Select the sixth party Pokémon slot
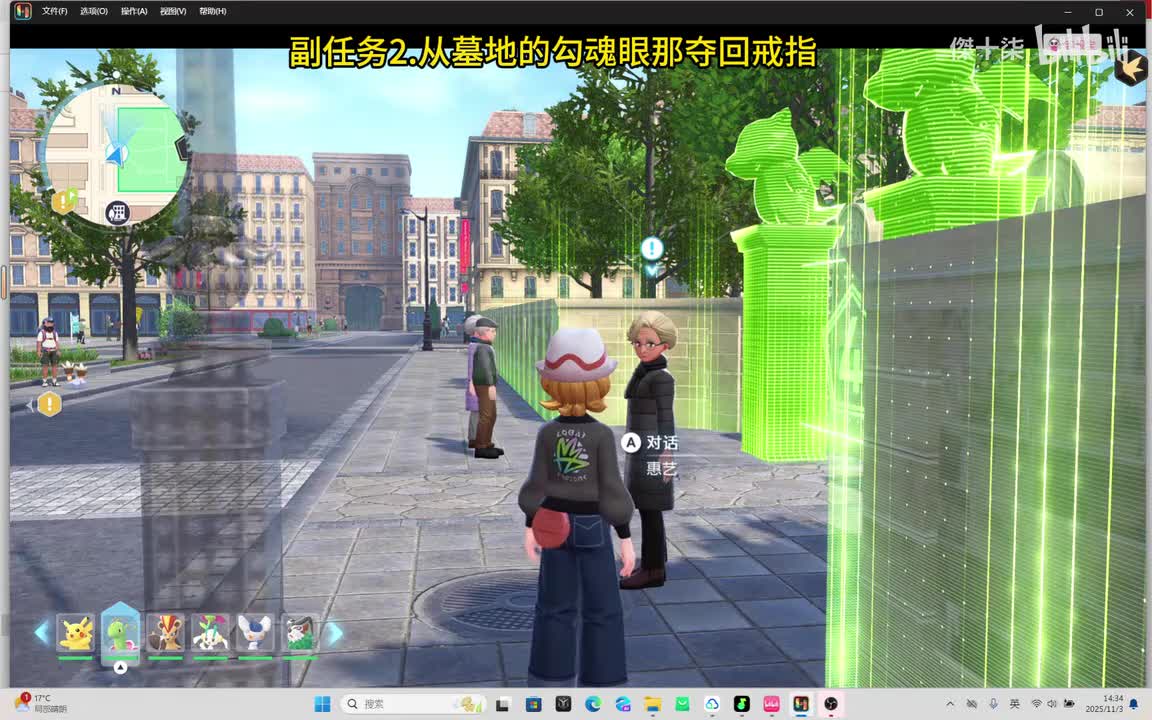This screenshot has width=1152, height=720. point(300,633)
